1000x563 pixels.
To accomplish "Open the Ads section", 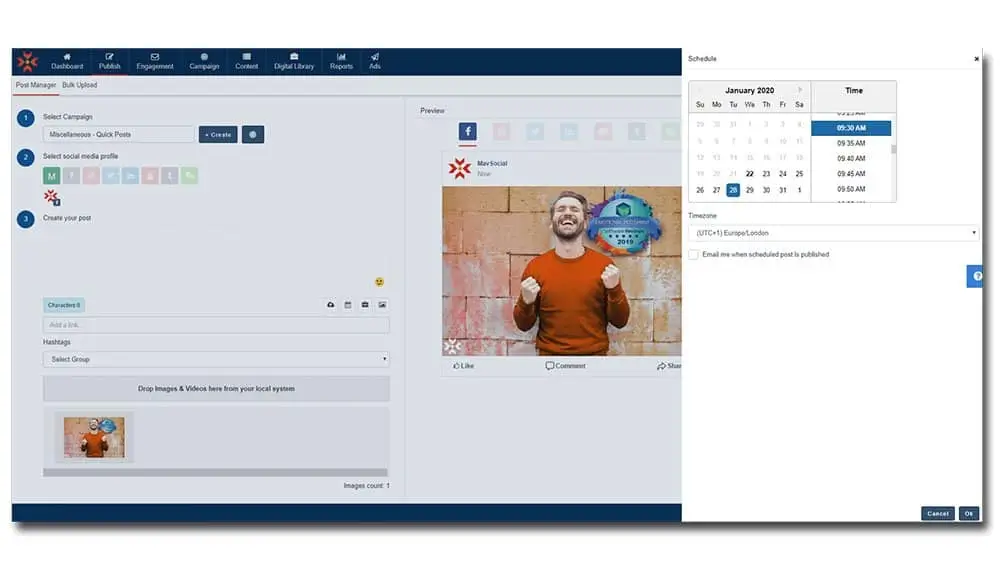I will tap(375, 62).
